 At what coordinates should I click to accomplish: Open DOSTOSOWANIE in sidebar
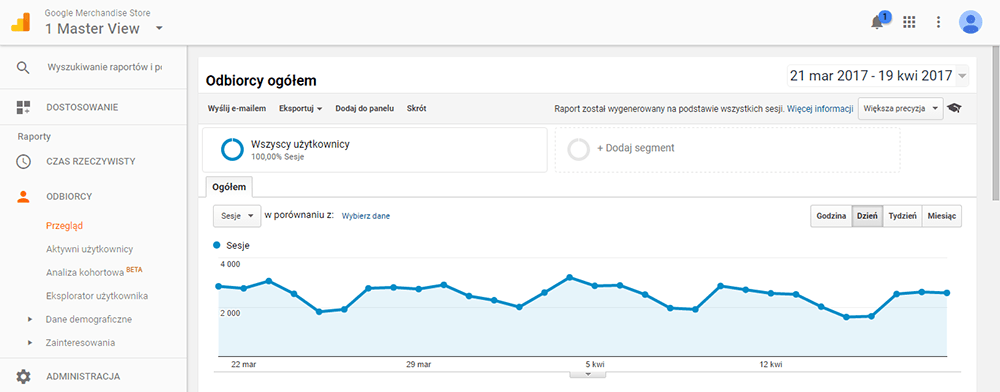[x=82, y=107]
